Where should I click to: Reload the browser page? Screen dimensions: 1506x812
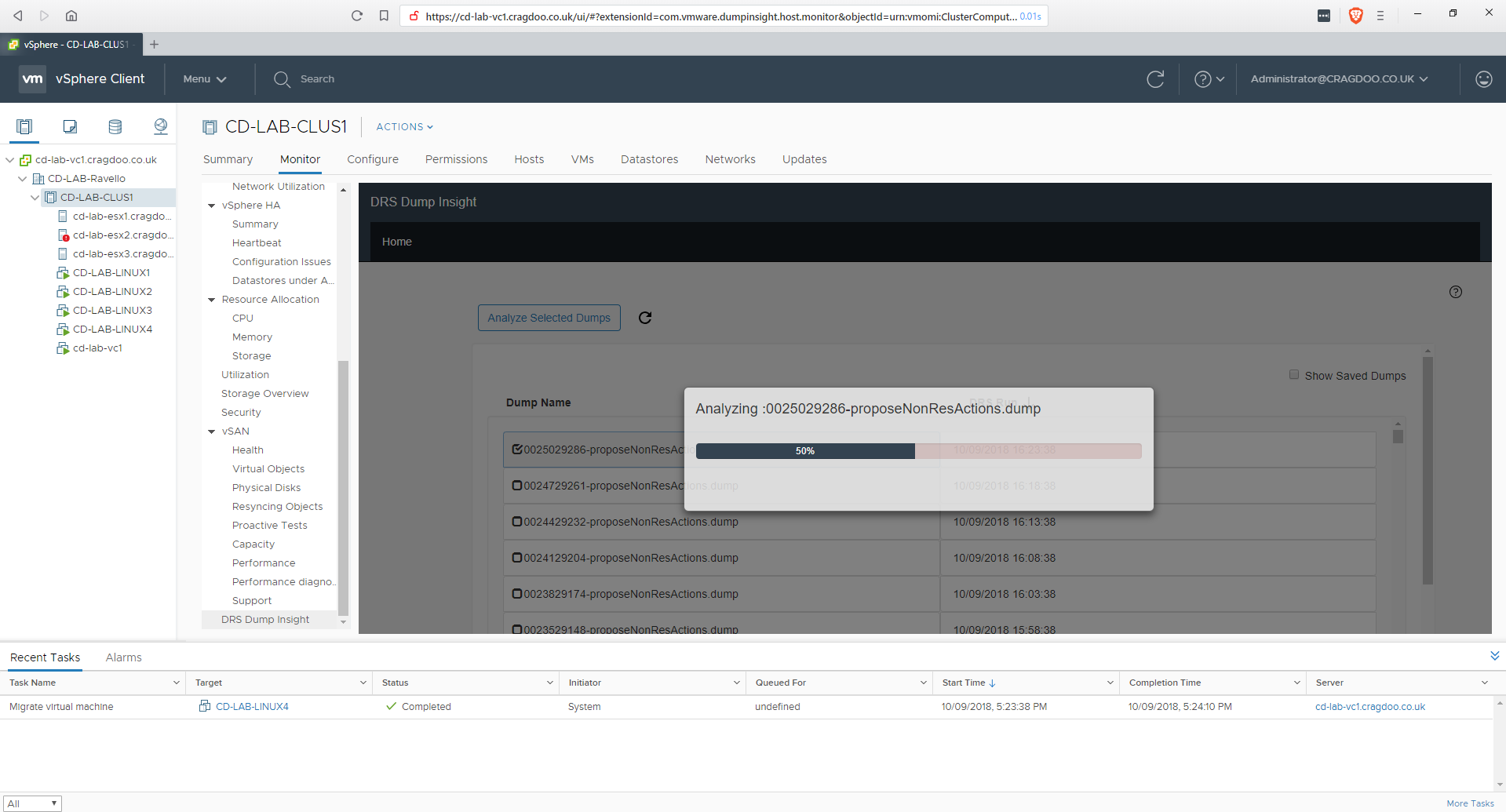click(x=357, y=16)
